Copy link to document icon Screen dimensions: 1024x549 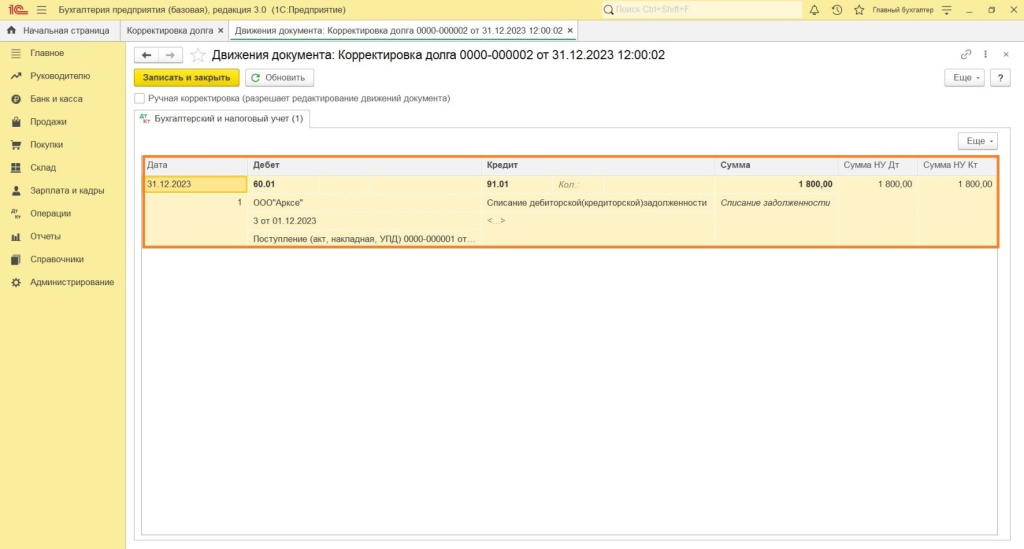(966, 55)
